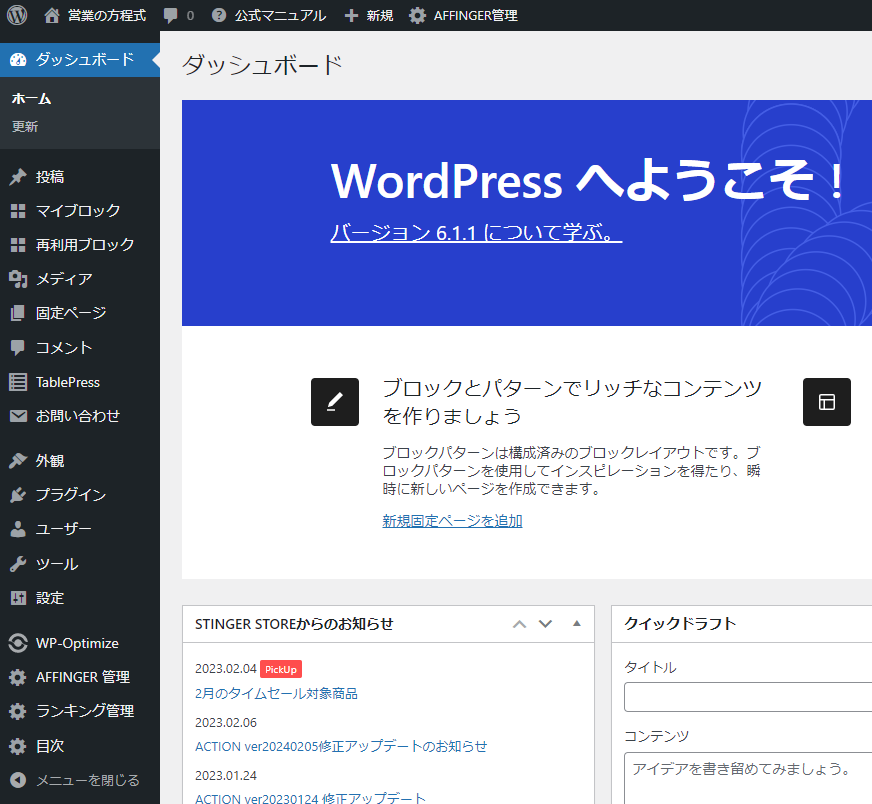872x804 pixels.
Task: Open ACTION ver20230124 修正アップデート link
Action: click(x=310, y=798)
